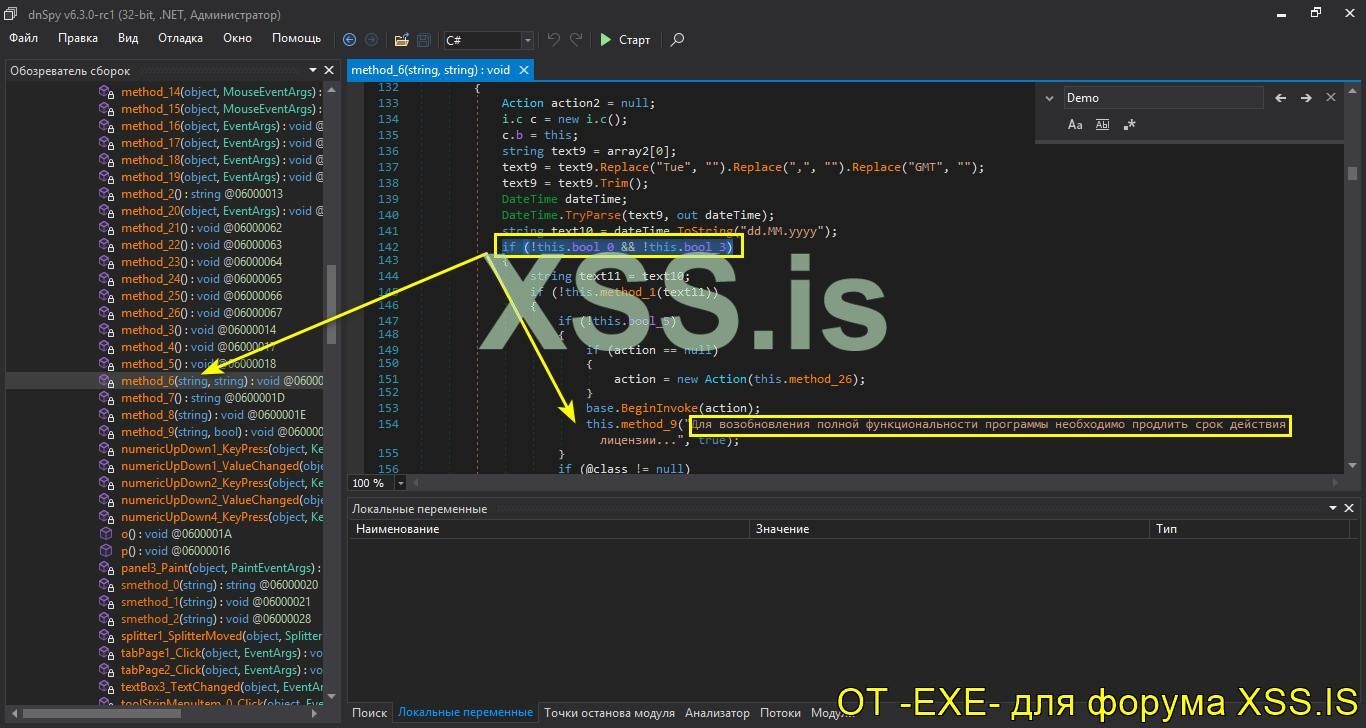Redo using the curved arrow toolbar icon
The width and height of the screenshot is (1366, 728).
[576, 40]
